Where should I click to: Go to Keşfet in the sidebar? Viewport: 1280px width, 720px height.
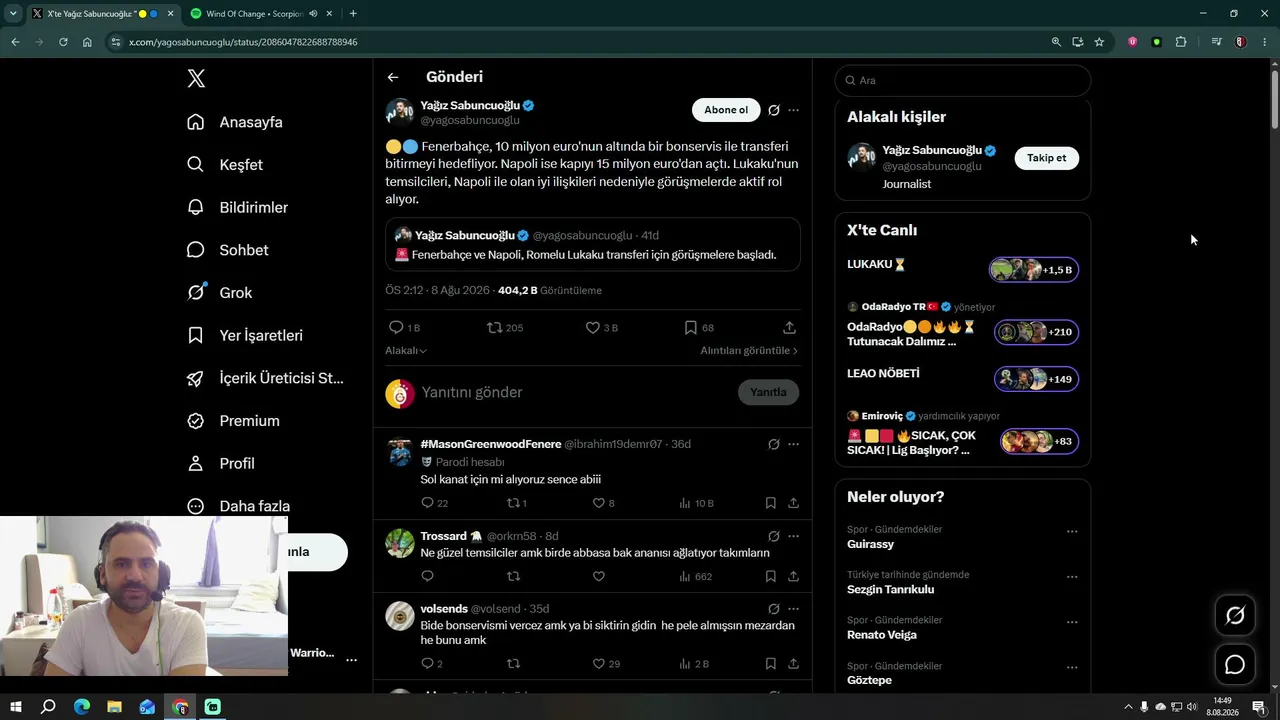tap(225, 165)
